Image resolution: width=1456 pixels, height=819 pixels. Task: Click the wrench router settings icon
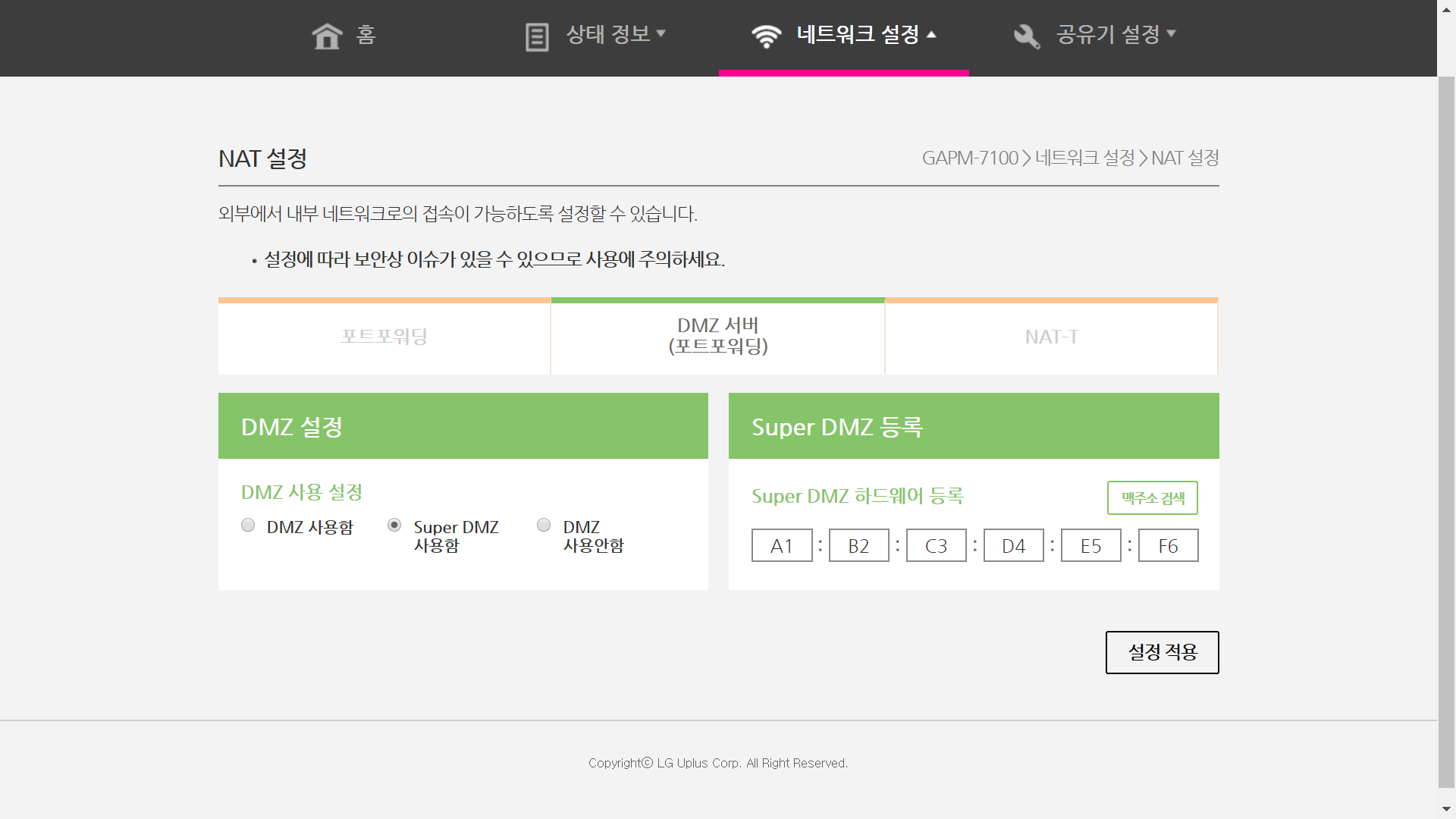click(x=1027, y=36)
